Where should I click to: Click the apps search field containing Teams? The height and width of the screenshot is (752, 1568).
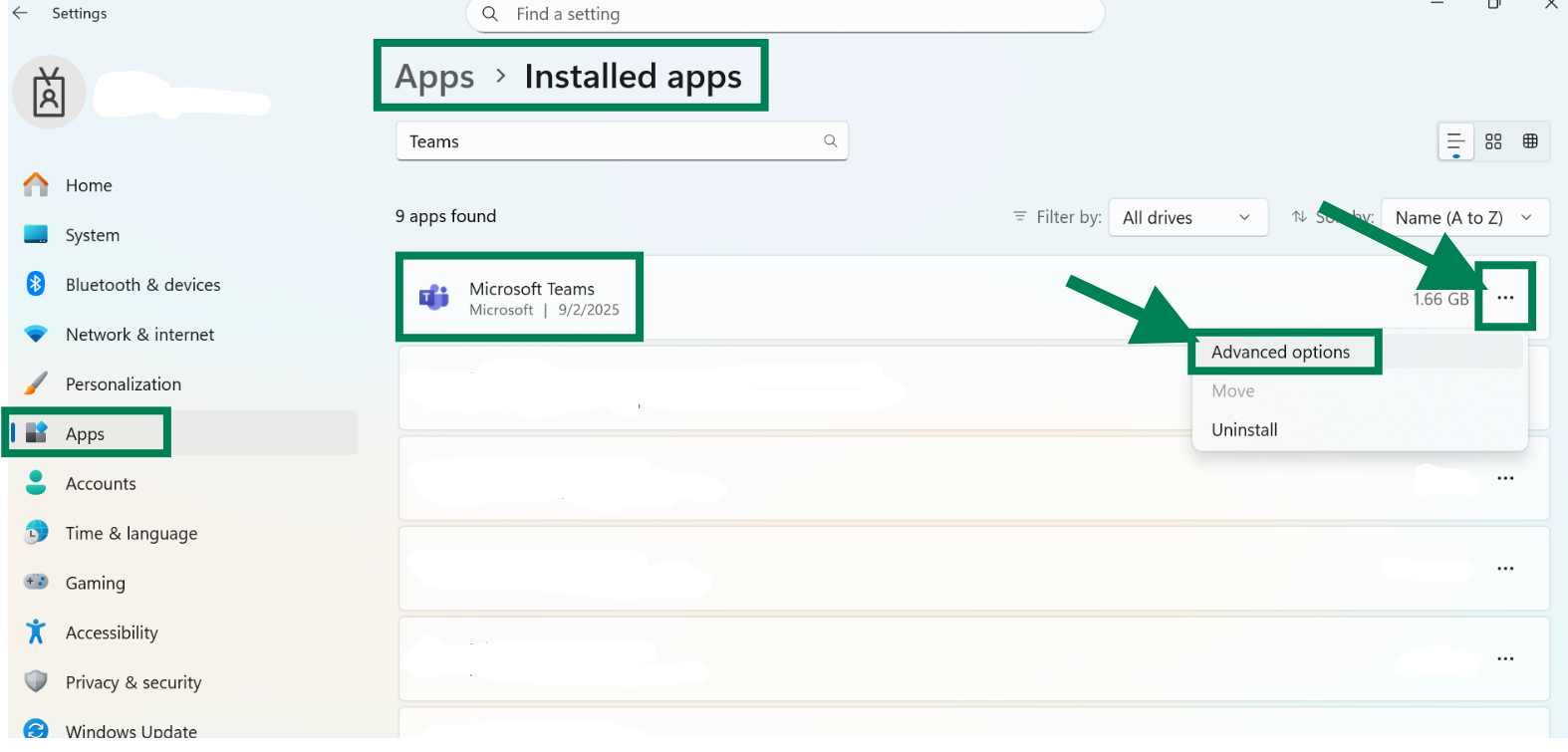point(622,141)
